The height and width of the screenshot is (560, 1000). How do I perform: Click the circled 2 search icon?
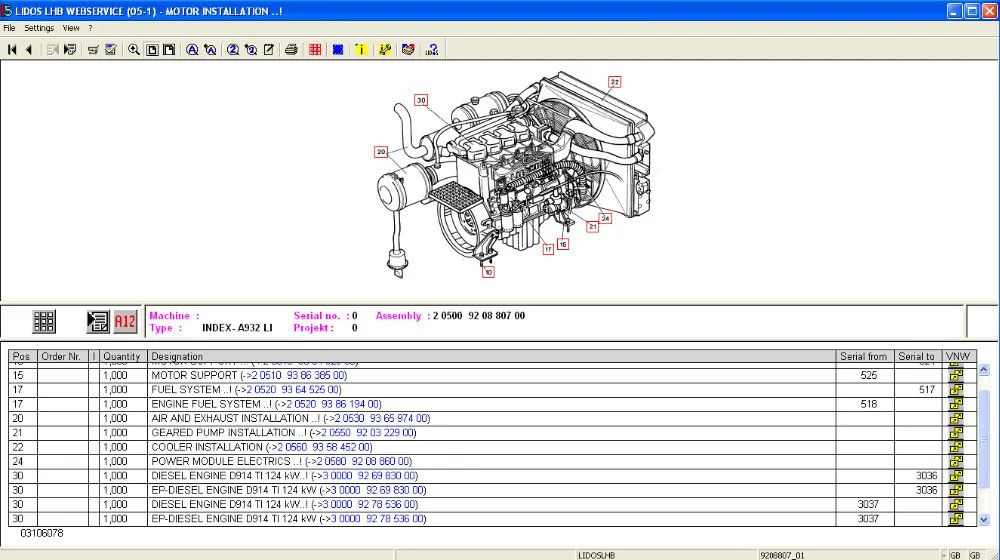pos(233,50)
